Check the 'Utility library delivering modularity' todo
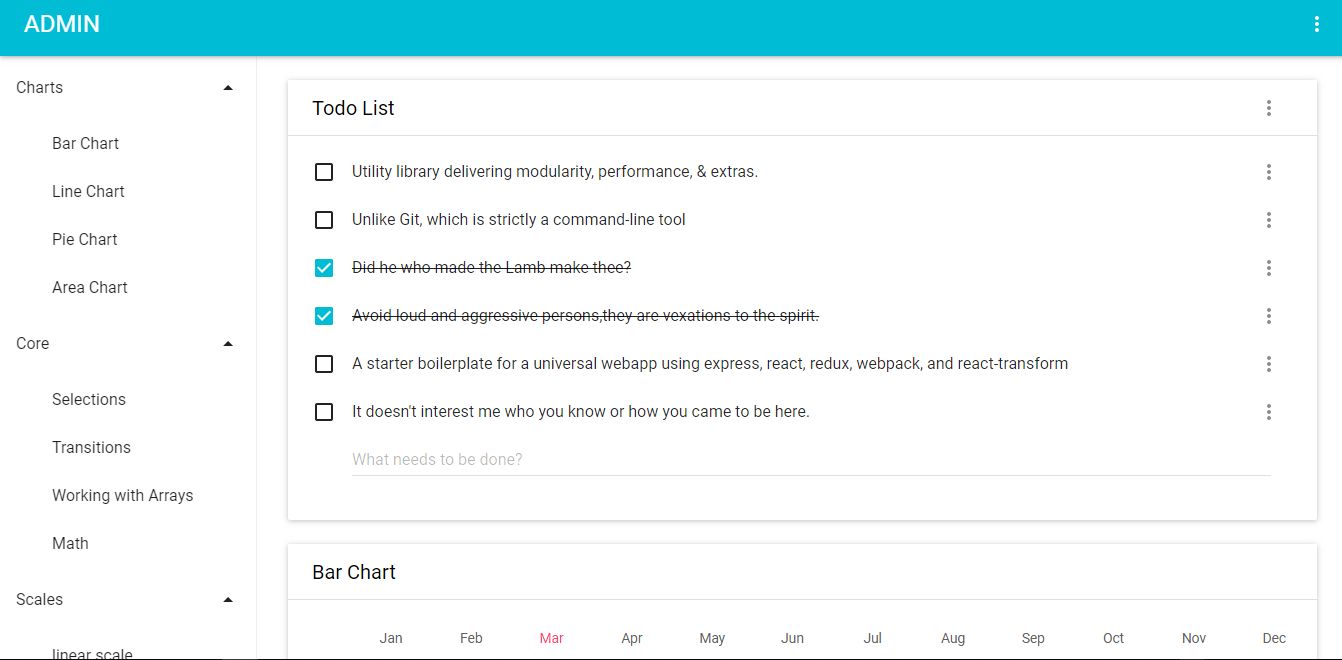The image size is (1342, 660). pos(324,172)
